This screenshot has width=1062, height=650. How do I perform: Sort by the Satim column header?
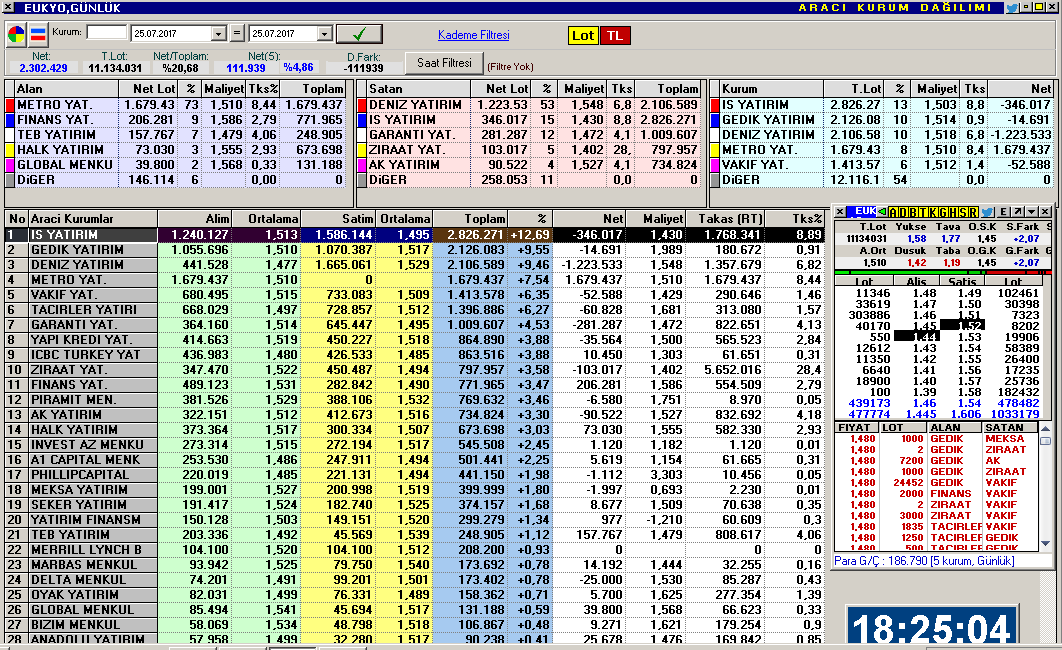(x=338, y=219)
